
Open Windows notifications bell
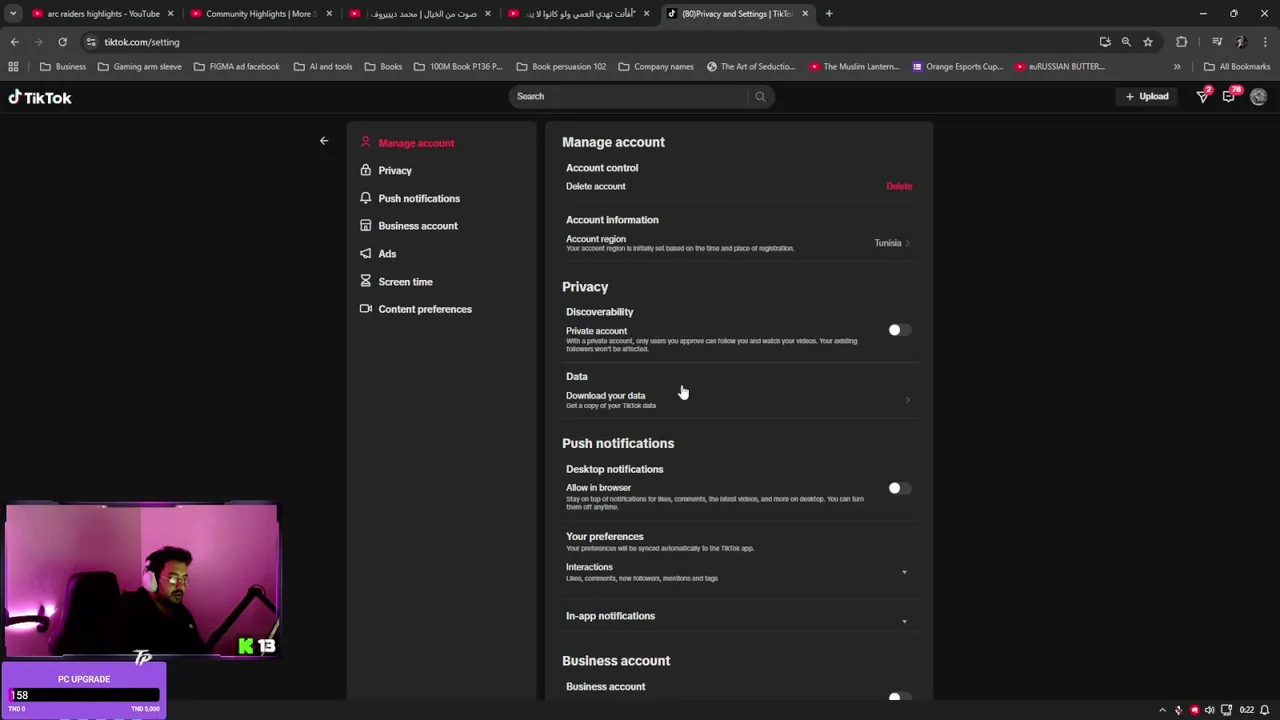[x=1264, y=710]
